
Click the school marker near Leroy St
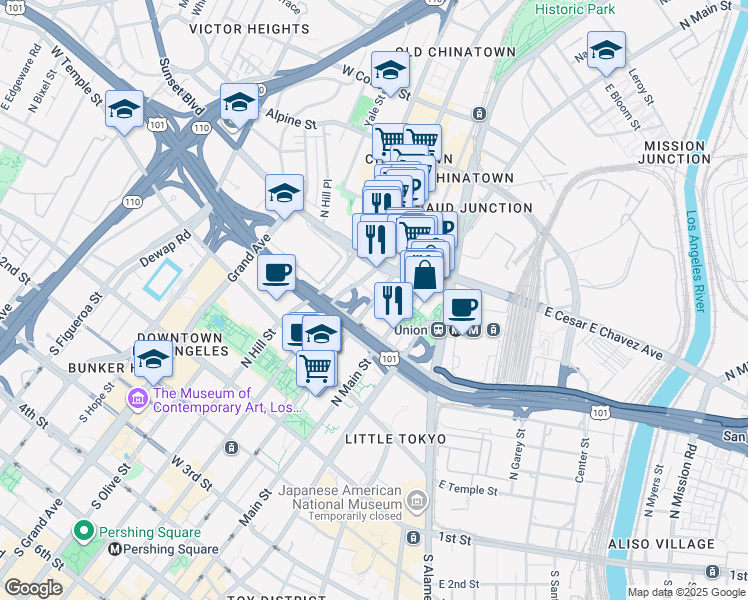pos(606,52)
